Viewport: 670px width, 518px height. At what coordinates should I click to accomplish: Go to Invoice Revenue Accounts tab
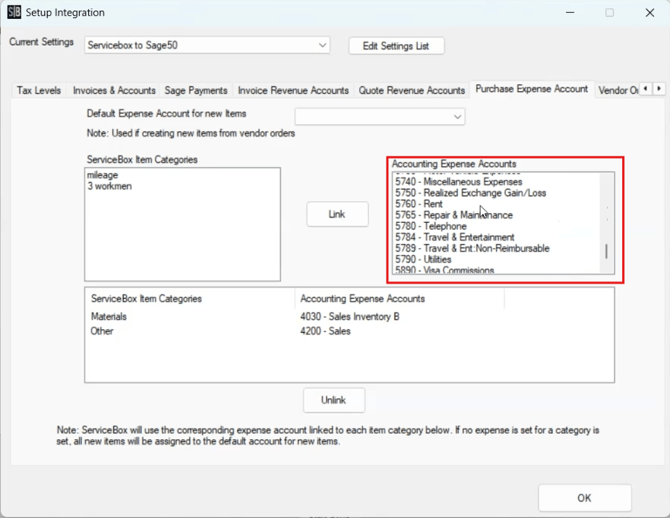tap(293, 91)
